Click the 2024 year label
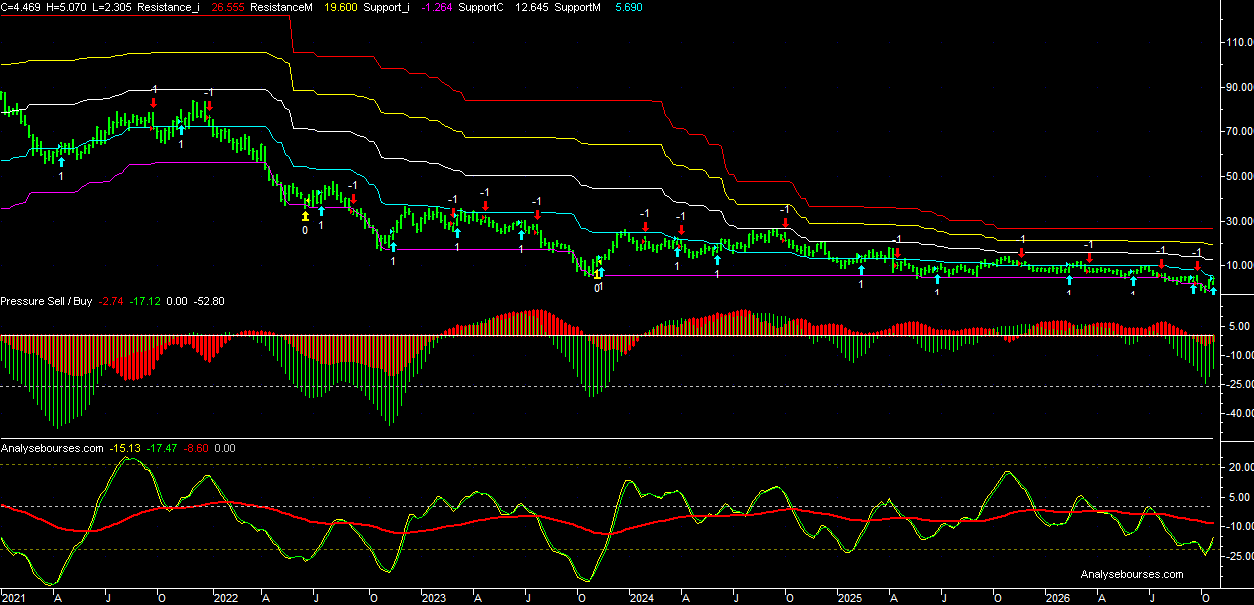 (x=641, y=598)
